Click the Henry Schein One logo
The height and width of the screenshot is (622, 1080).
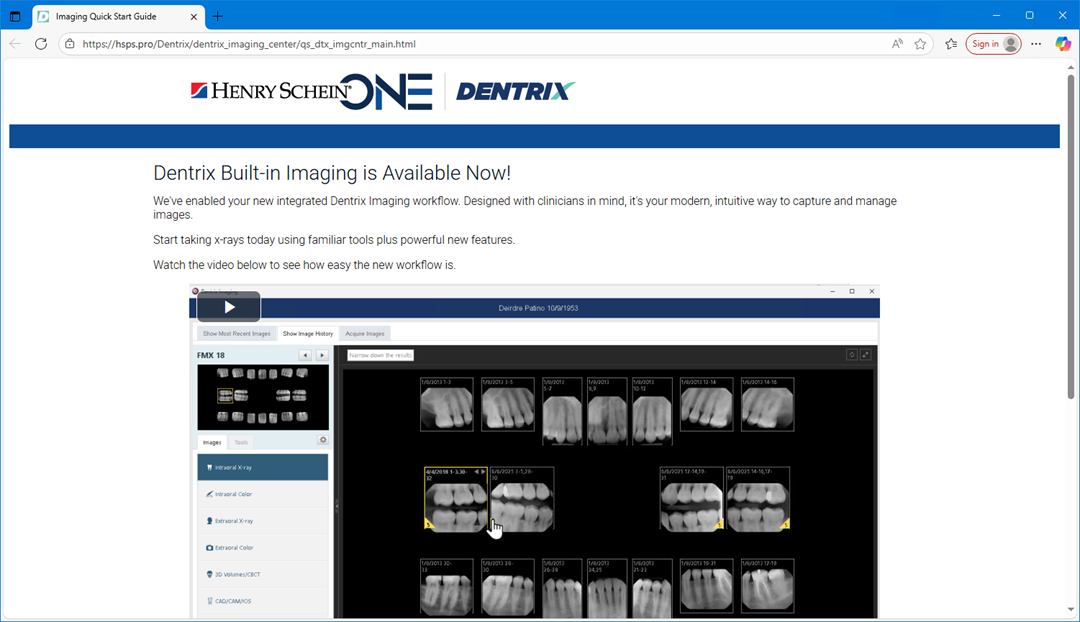coord(311,91)
